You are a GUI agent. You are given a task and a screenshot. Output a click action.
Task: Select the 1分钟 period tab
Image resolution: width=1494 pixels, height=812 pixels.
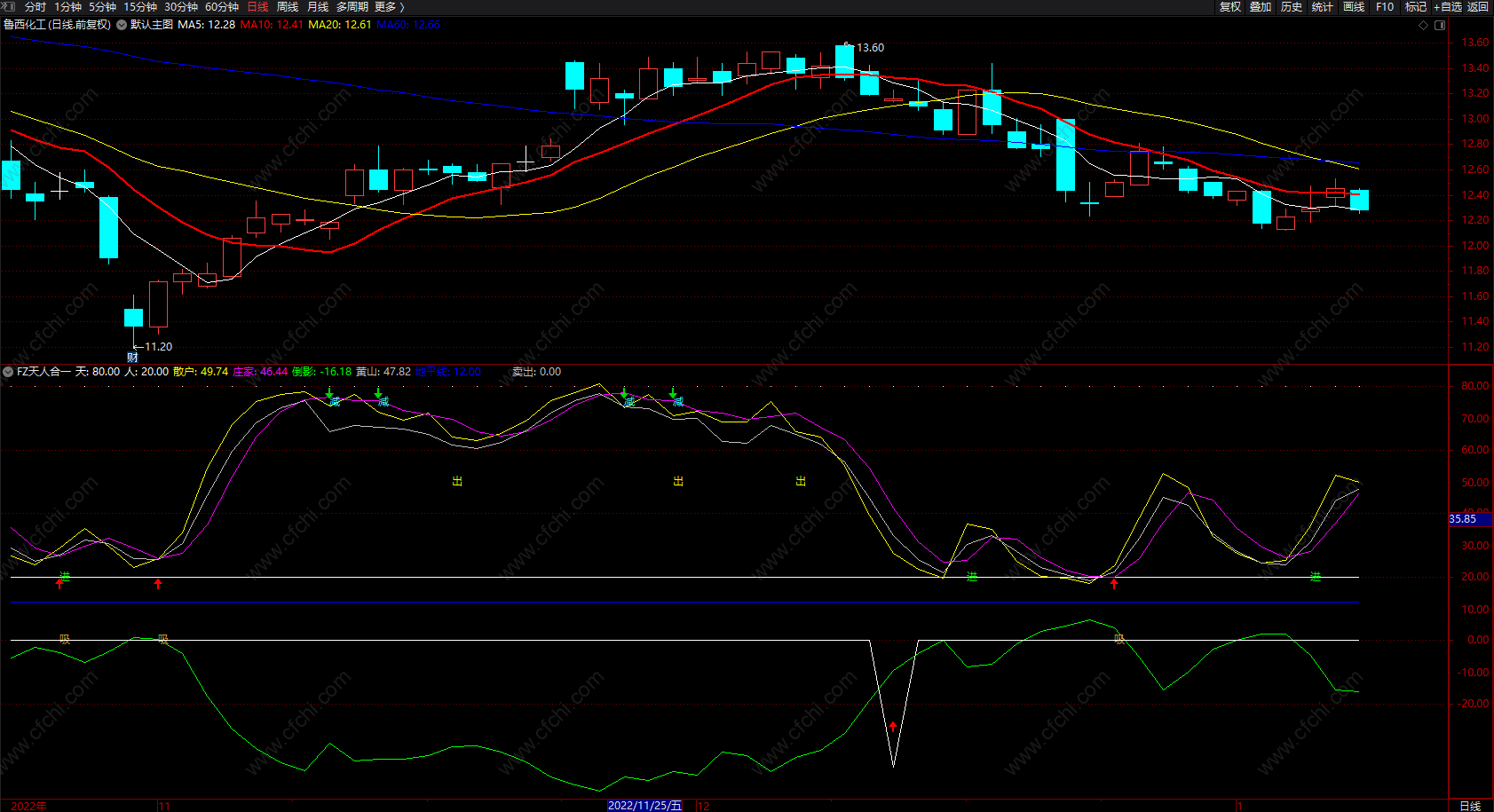(x=68, y=7)
